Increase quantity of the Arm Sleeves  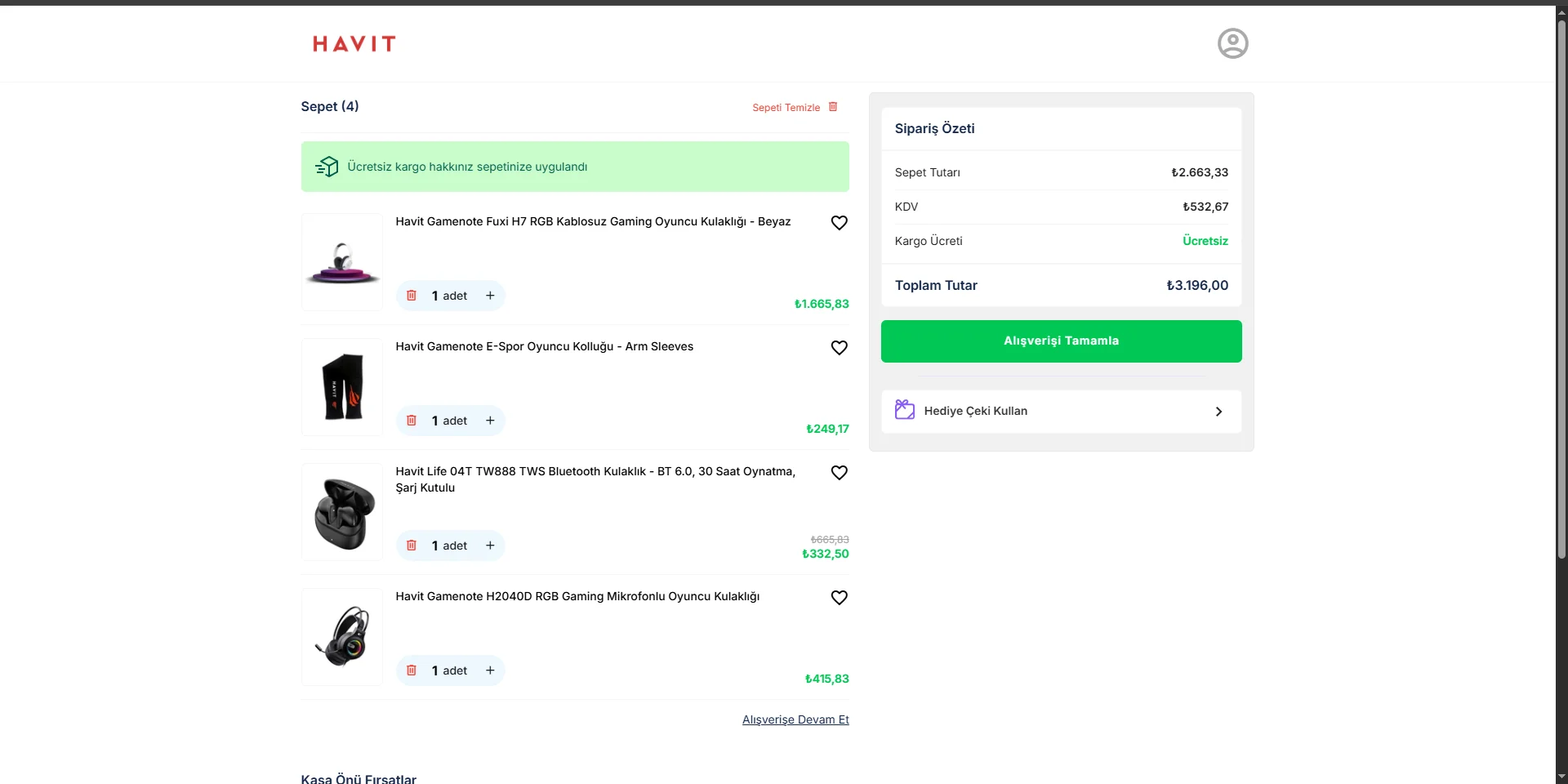click(x=490, y=421)
